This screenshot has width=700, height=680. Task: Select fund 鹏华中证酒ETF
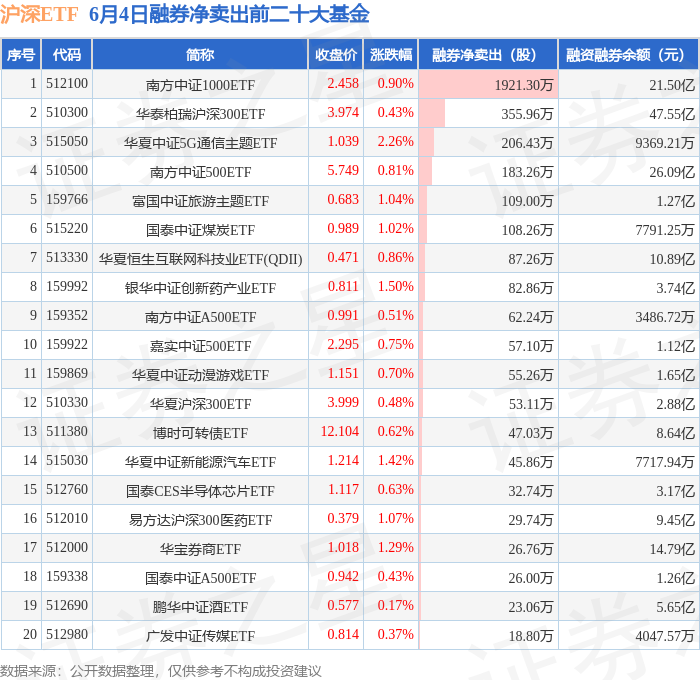[x=200, y=607]
